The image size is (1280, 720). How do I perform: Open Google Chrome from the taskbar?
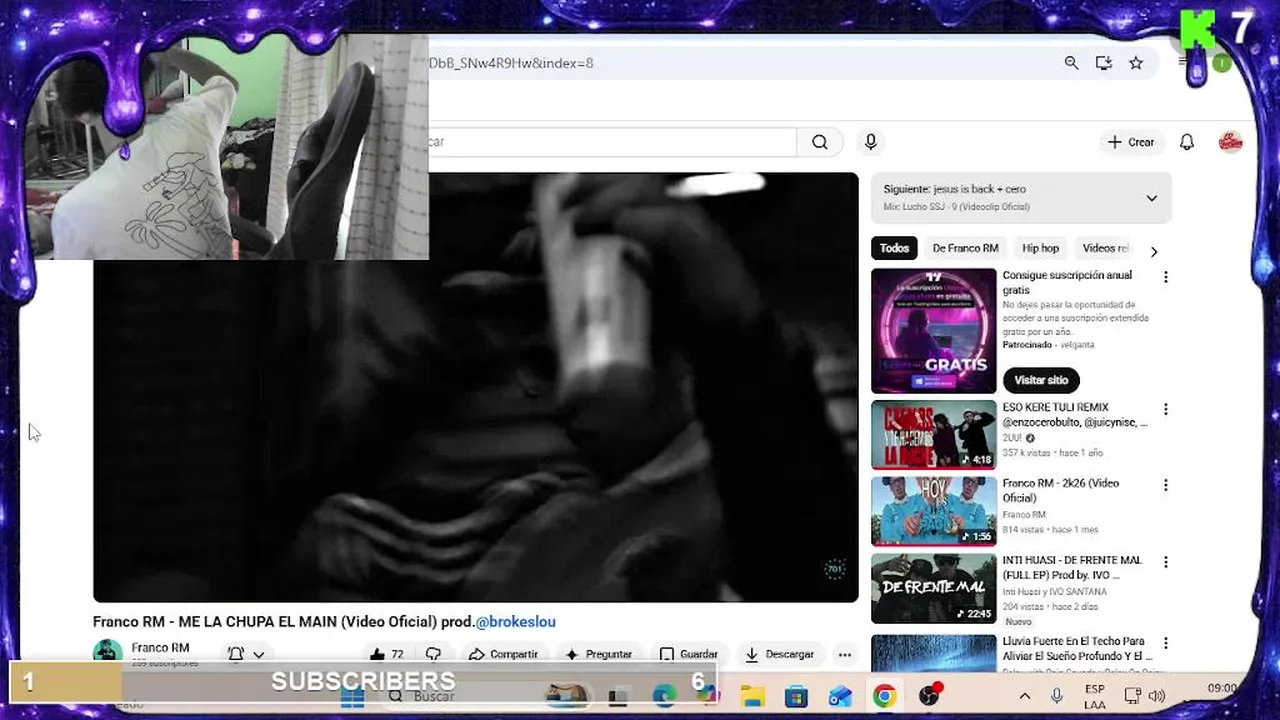[x=884, y=696]
